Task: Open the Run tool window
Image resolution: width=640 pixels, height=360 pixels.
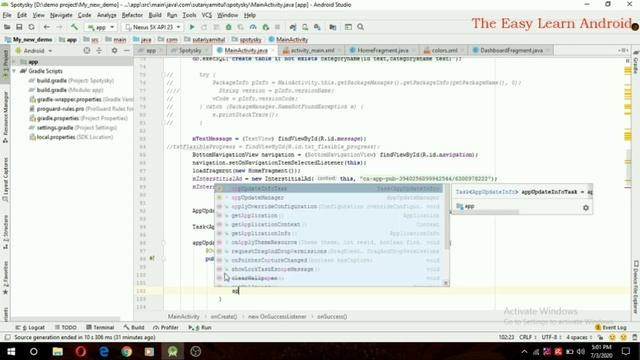Action: click(x=200, y=327)
